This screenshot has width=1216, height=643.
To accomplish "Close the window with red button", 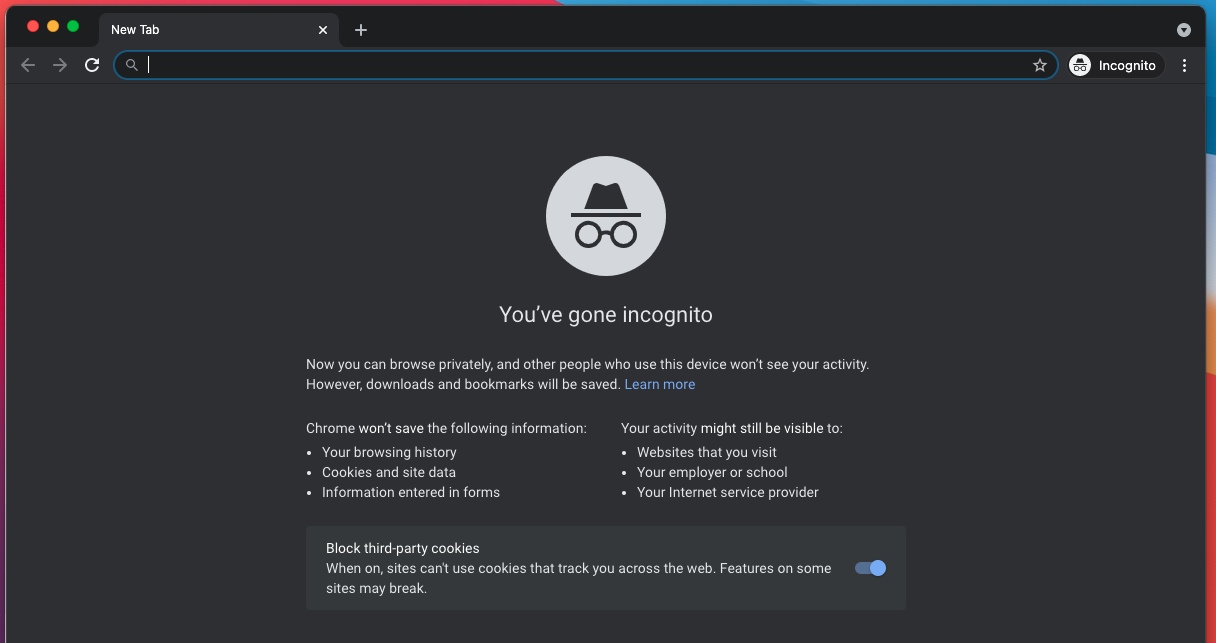I will (x=33, y=26).
